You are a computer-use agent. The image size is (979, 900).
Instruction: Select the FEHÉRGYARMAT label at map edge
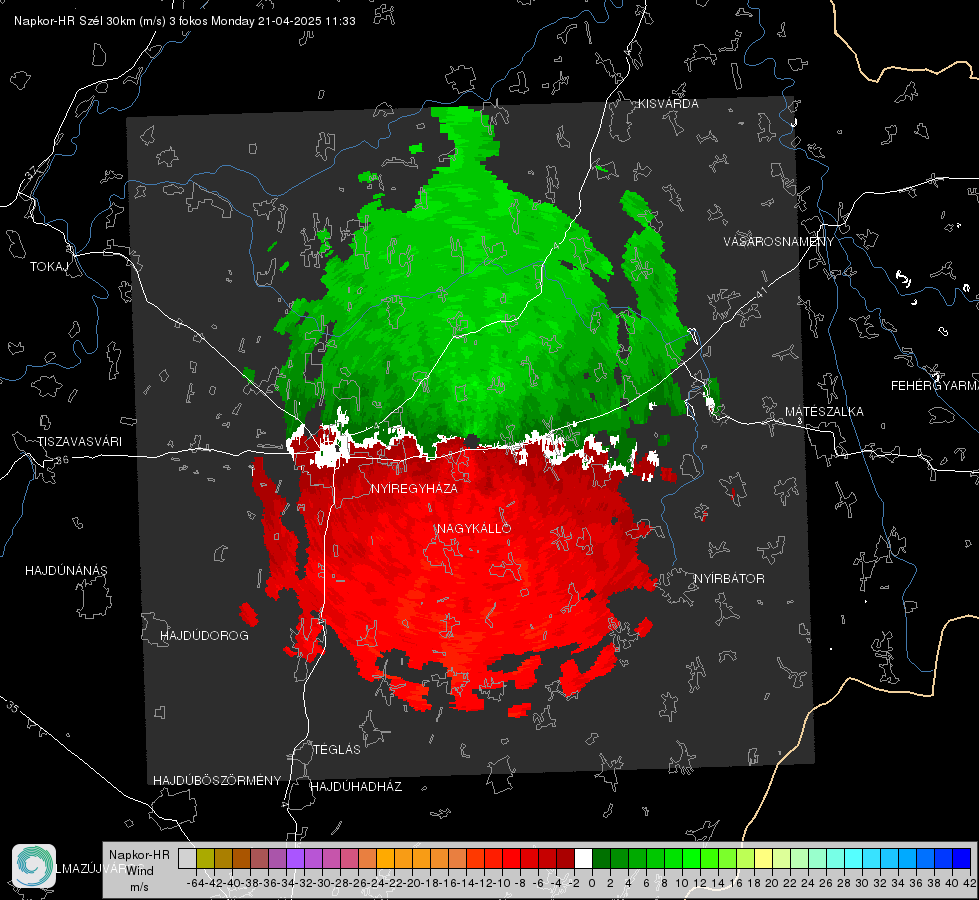click(x=934, y=386)
